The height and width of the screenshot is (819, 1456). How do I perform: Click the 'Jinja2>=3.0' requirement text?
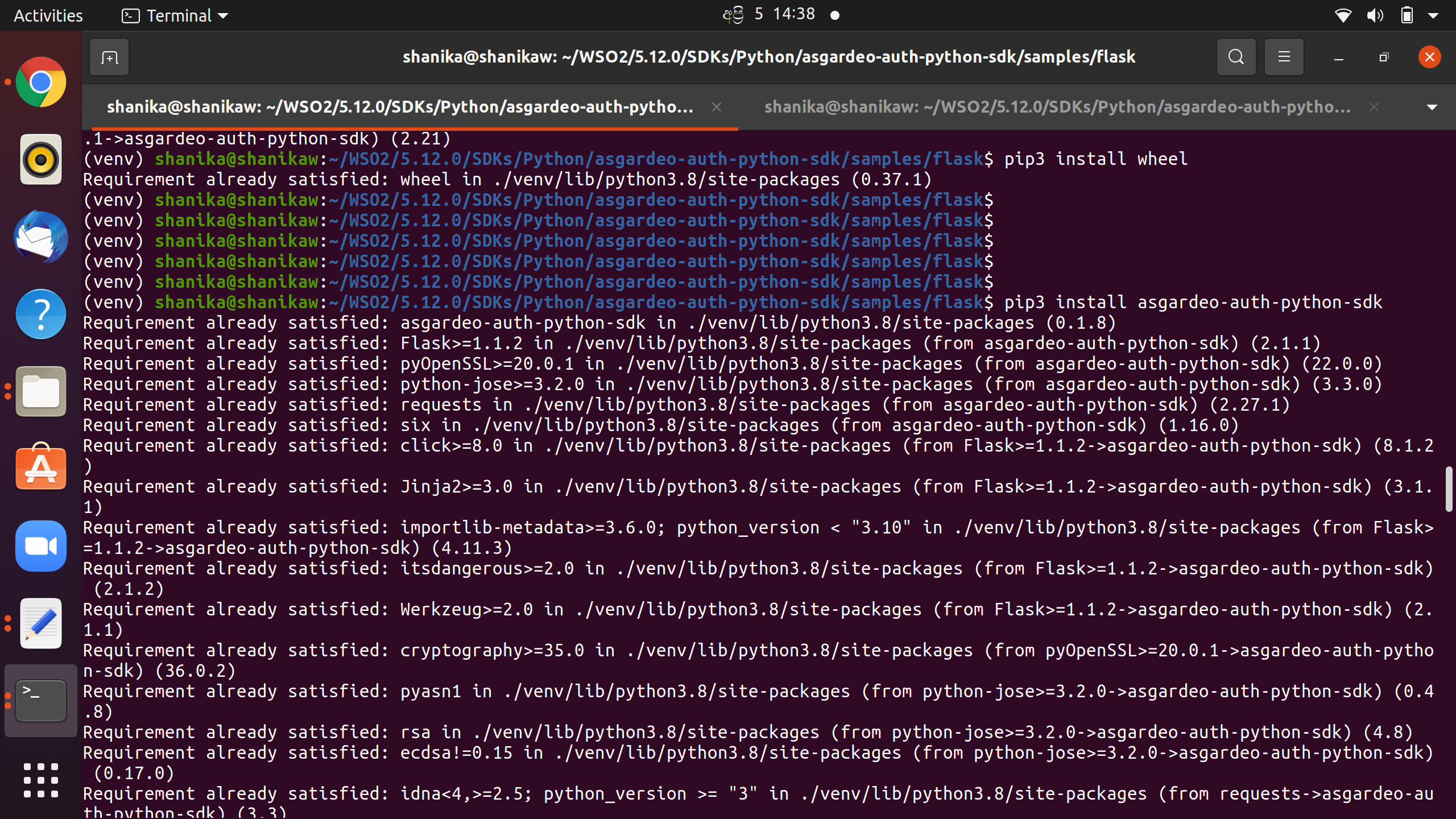456,486
